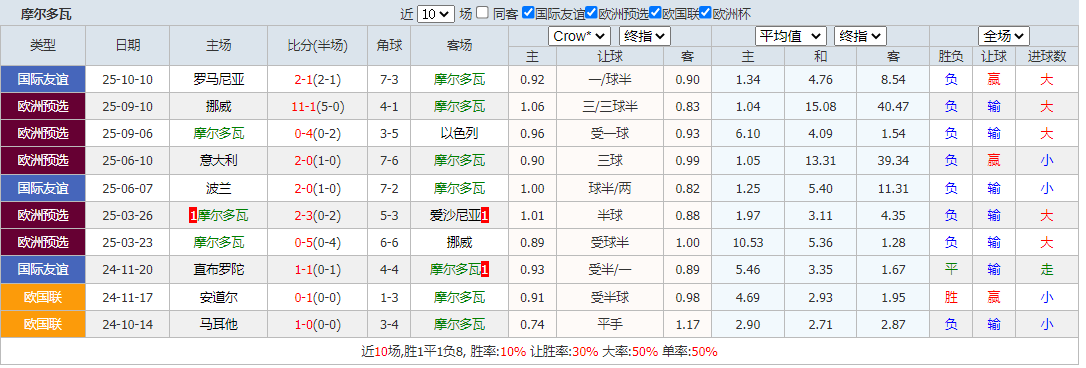The image size is (1086, 368).
Task: Click the 让球 header in the results columns
Action: (994, 56)
